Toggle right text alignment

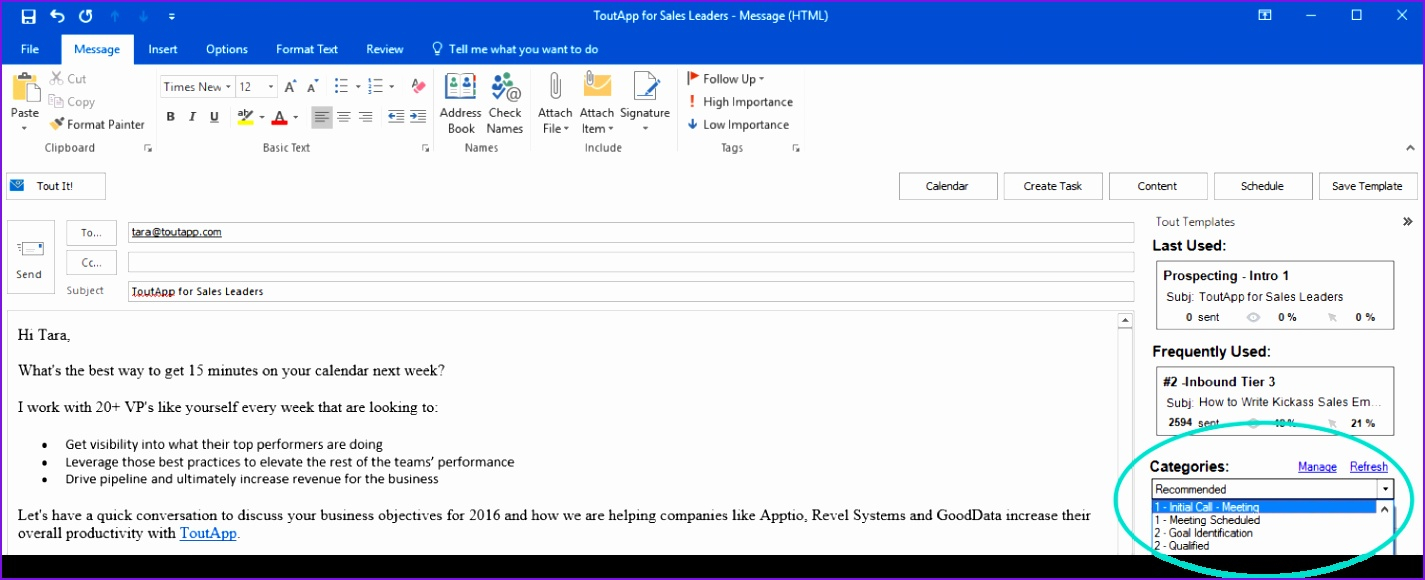pyautogui.click(x=365, y=117)
